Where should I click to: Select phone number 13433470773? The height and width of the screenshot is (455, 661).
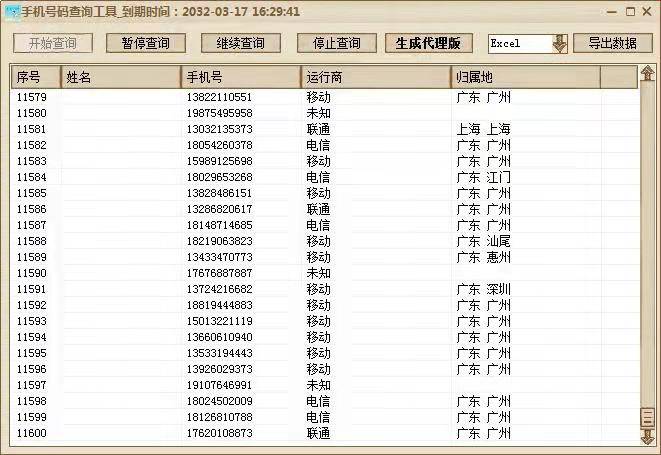tap(219, 258)
